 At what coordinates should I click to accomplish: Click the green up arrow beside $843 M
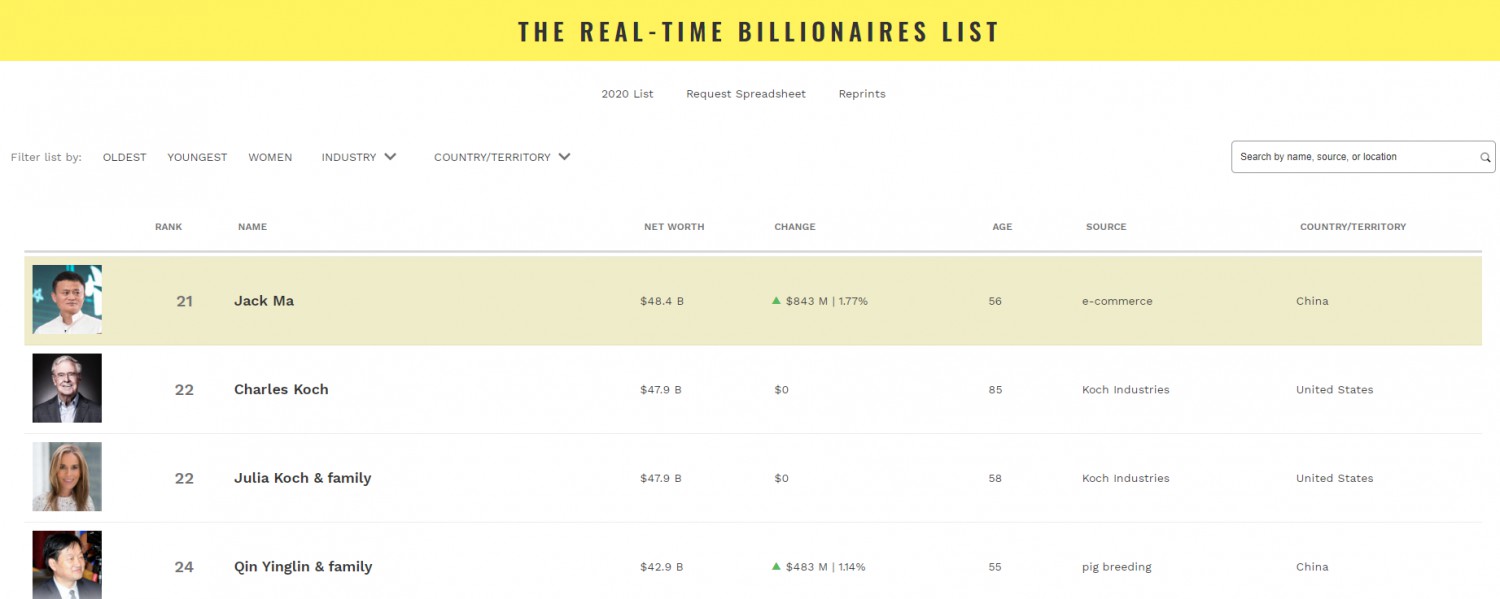pyautogui.click(x=776, y=300)
